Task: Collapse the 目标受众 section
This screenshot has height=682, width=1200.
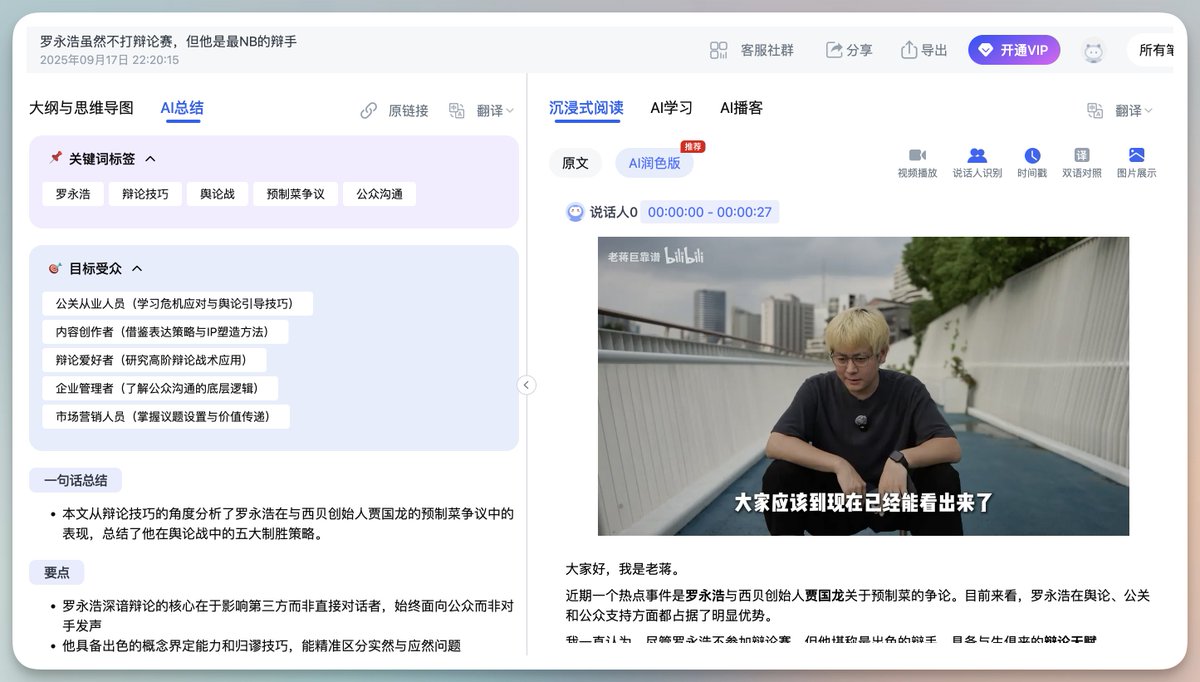Action: [137, 268]
